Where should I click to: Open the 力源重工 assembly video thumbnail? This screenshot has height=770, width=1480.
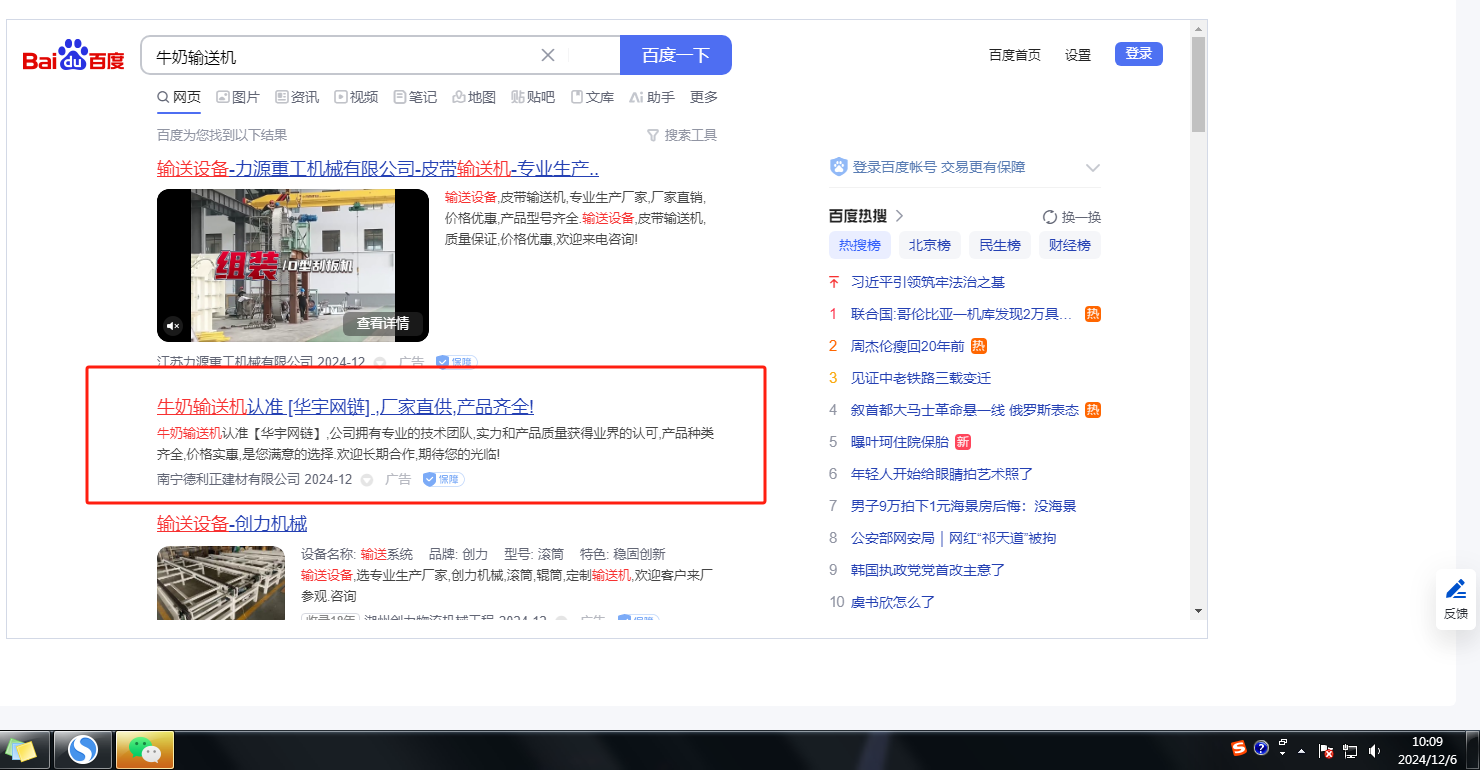293,265
